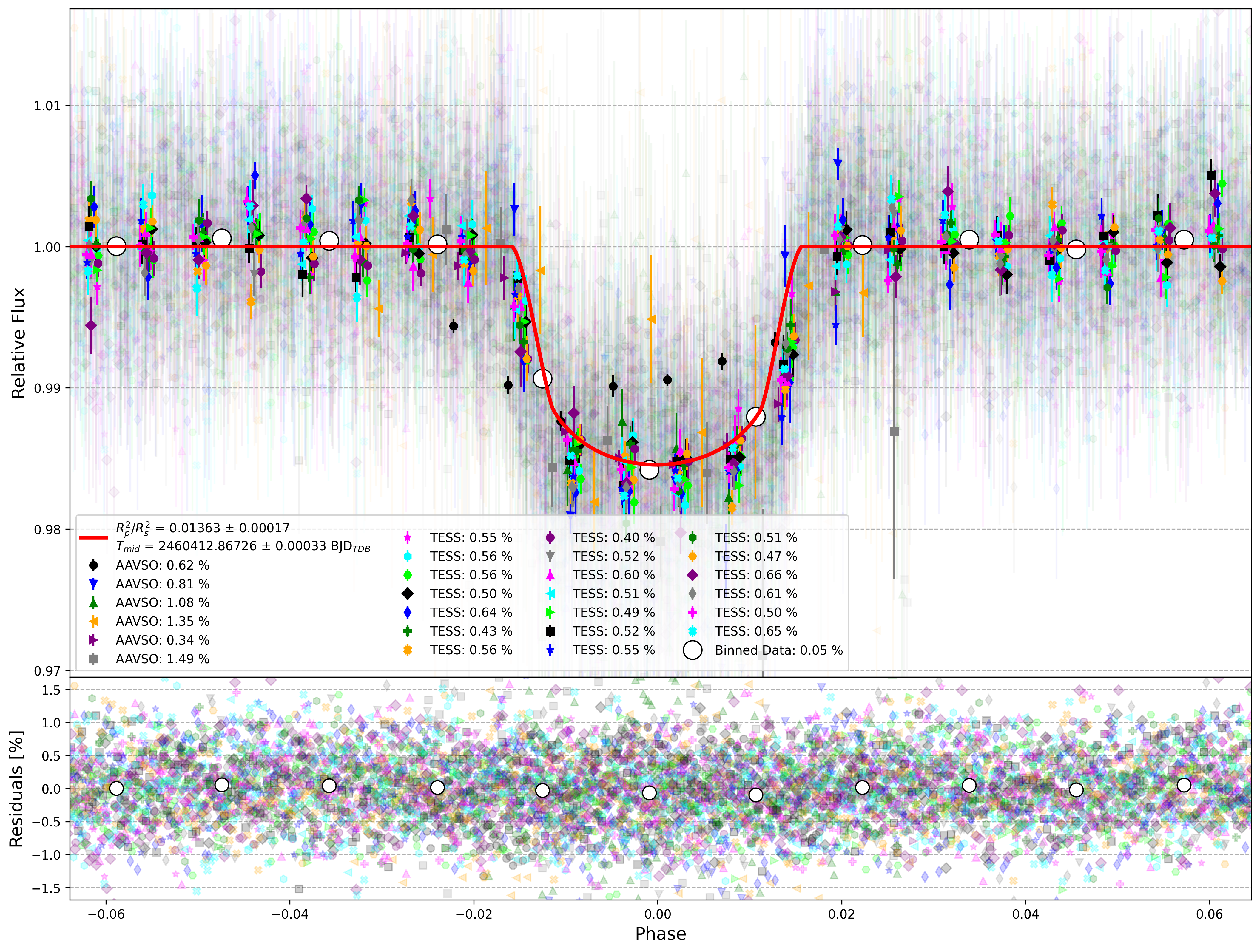Select the legend text AAVSO: 0.34 %

pyautogui.click(x=163, y=641)
